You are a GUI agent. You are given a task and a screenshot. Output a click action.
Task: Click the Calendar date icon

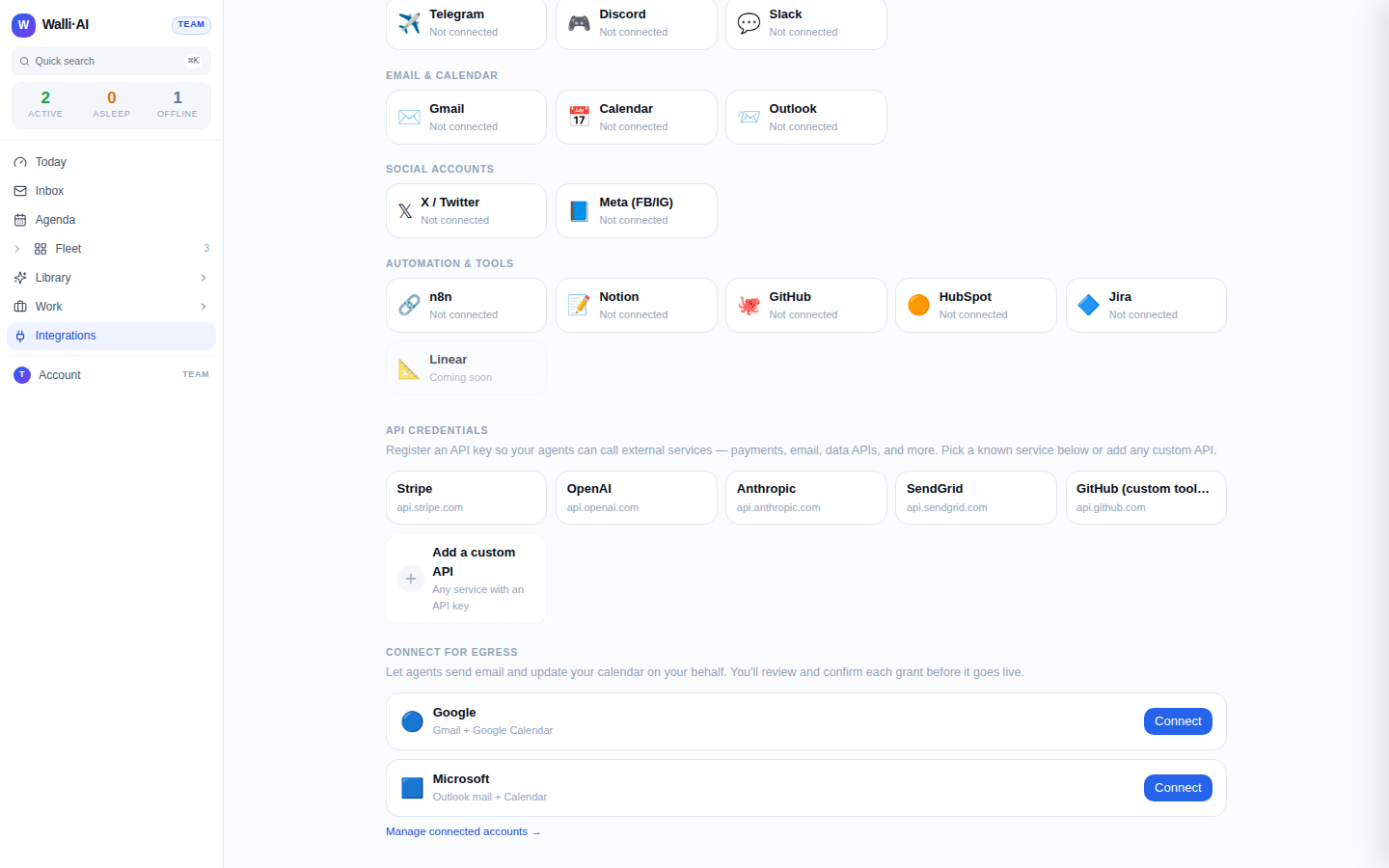pos(579,118)
